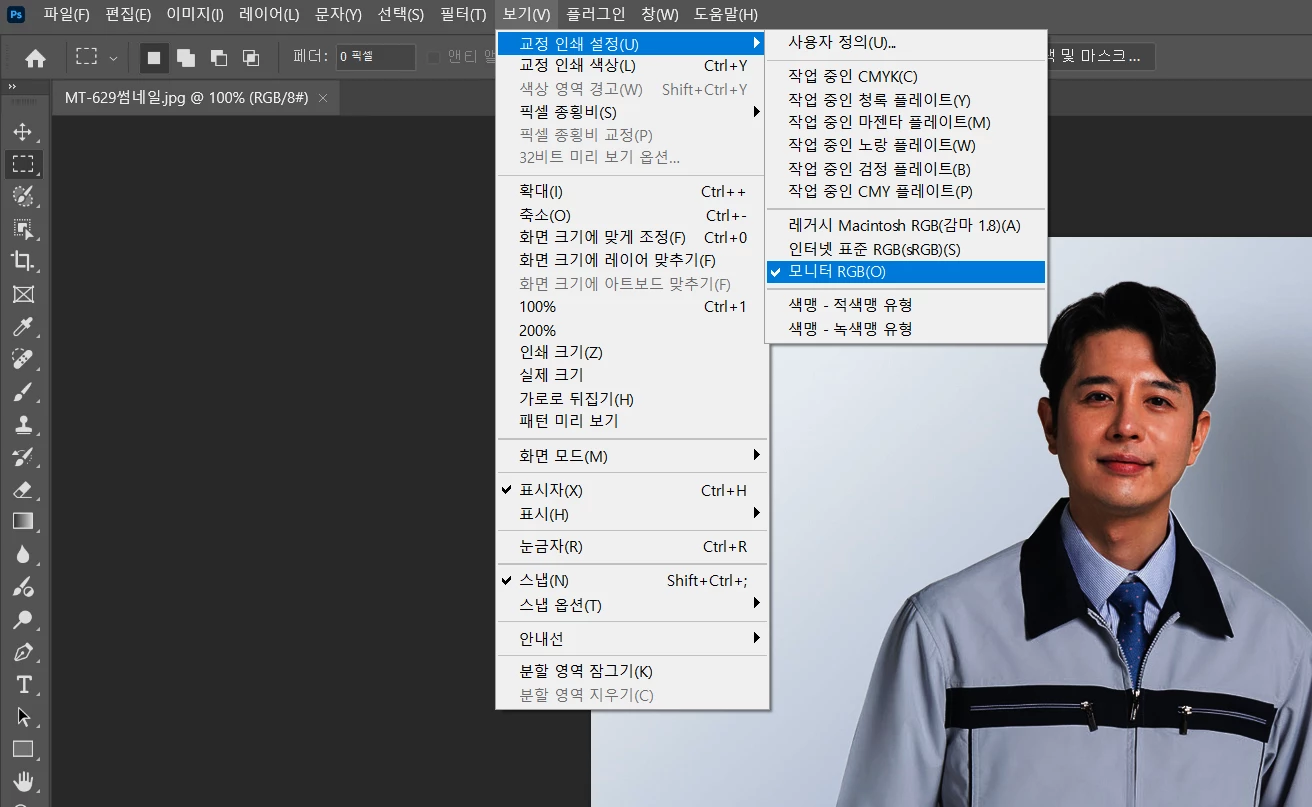The image size is (1312, 807).
Task: Click the Subtract from Selection icon
Action: [x=218, y=58]
